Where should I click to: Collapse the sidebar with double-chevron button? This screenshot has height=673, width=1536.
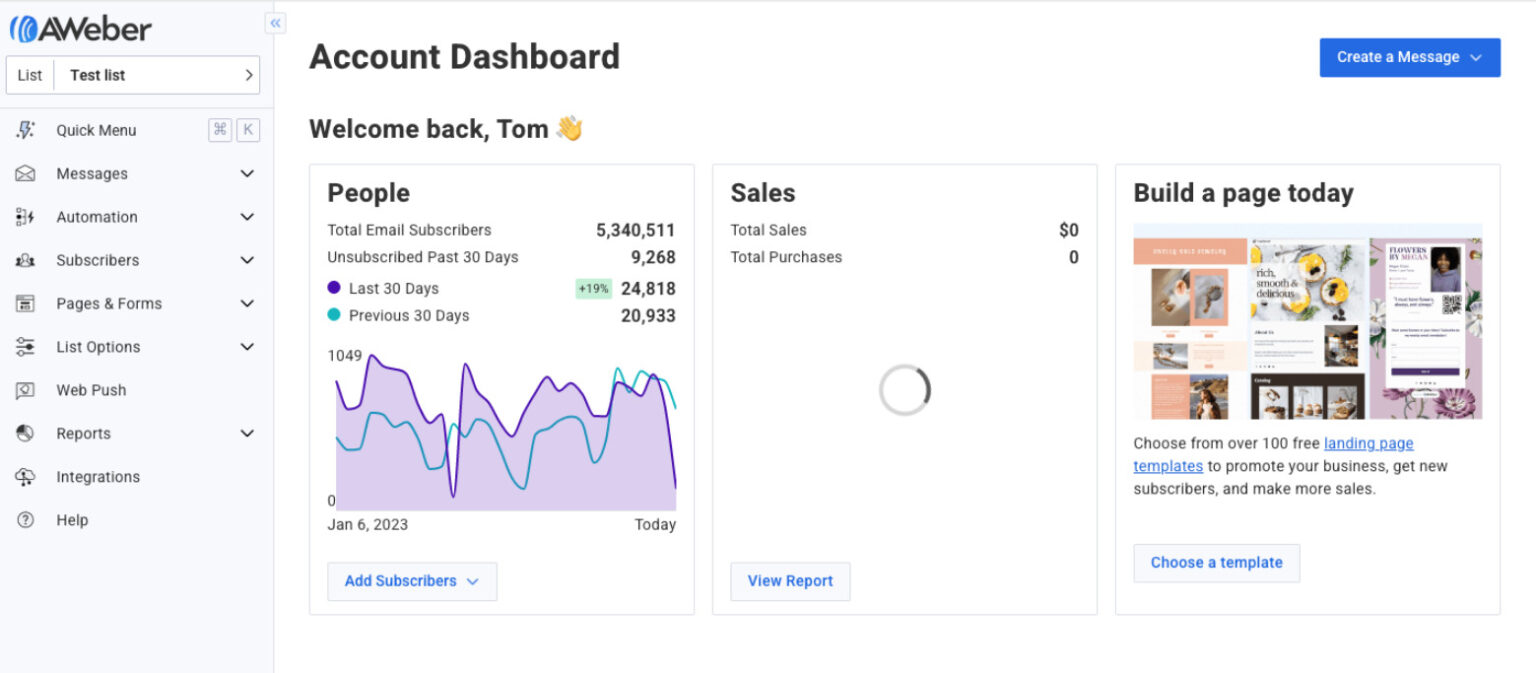click(x=275, y=23)
